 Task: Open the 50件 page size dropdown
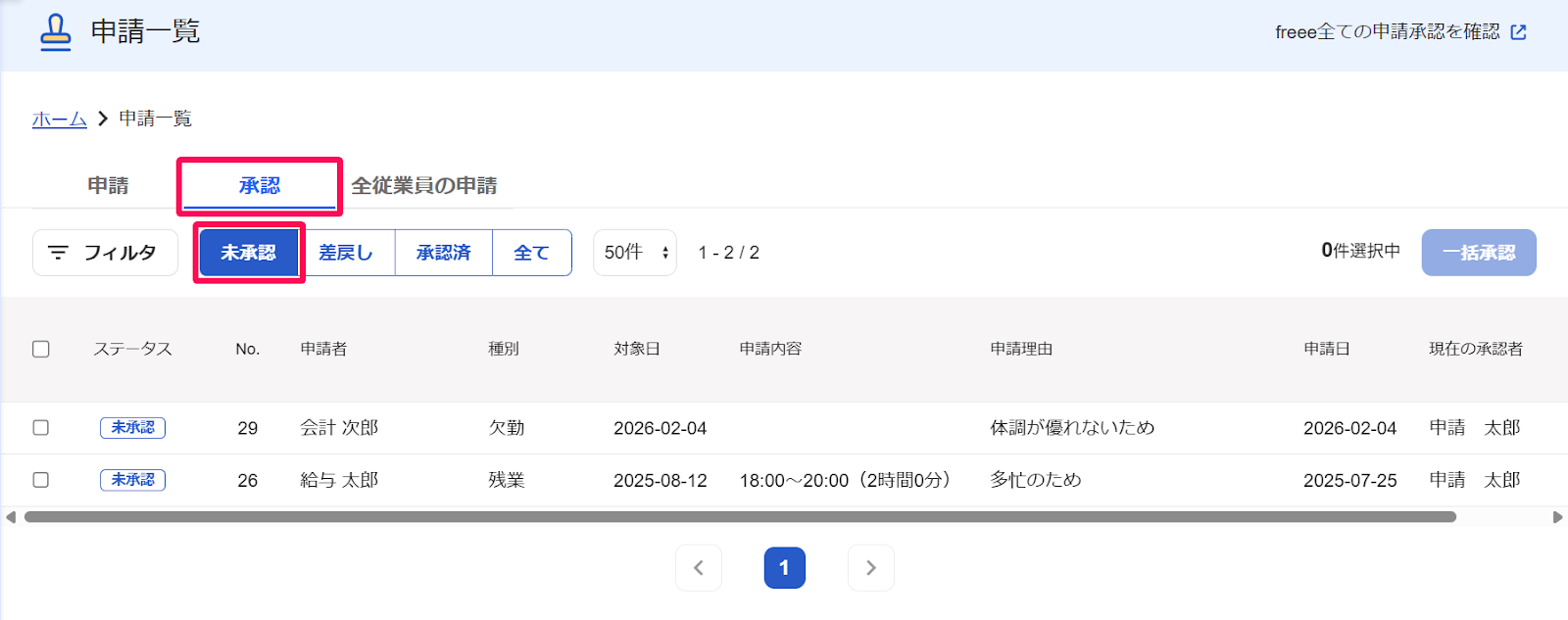[x=635, y=253]
